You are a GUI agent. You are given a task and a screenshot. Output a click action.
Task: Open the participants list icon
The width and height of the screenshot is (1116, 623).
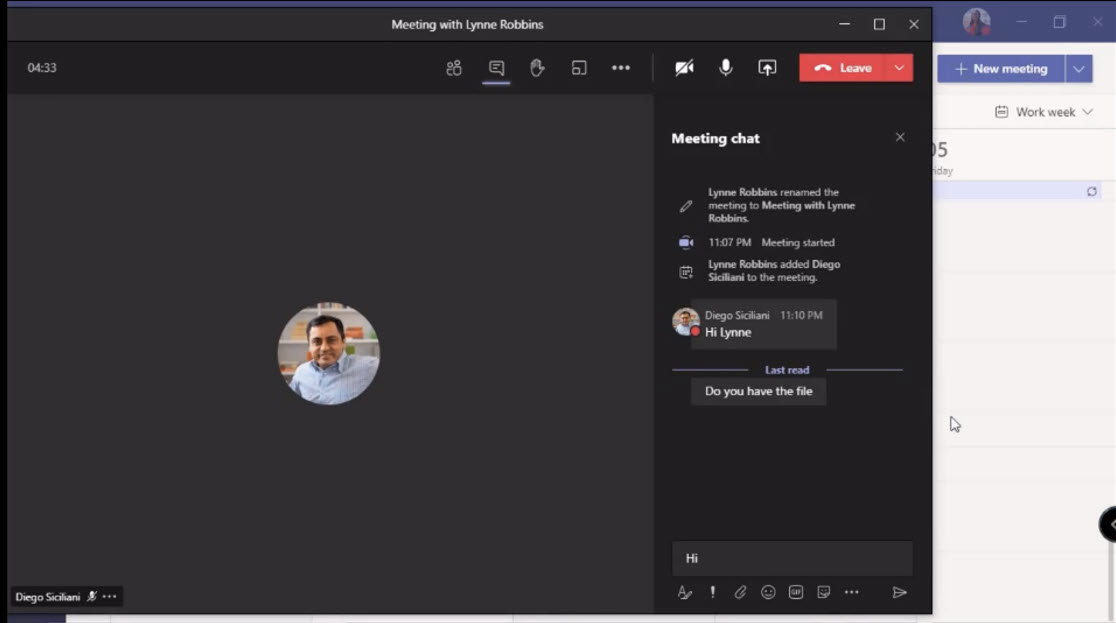pyautogui.click(x=454, y=68)
